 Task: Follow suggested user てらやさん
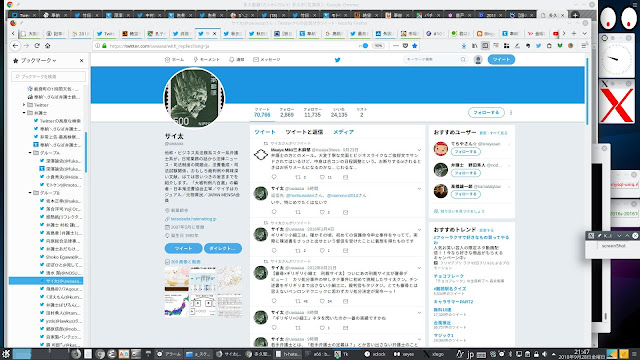click(466, 152)
